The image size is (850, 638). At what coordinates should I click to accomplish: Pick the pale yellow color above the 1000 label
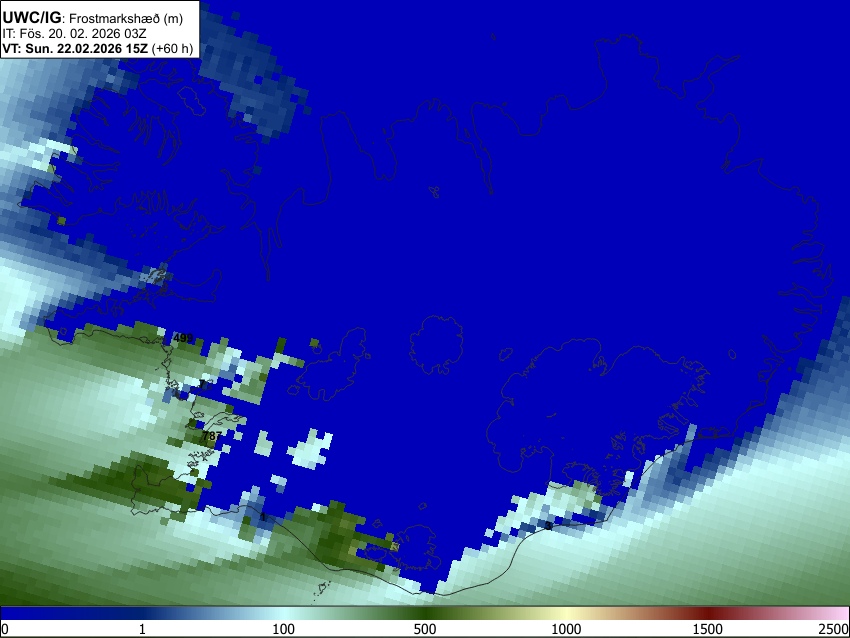(x=566, y=613)
